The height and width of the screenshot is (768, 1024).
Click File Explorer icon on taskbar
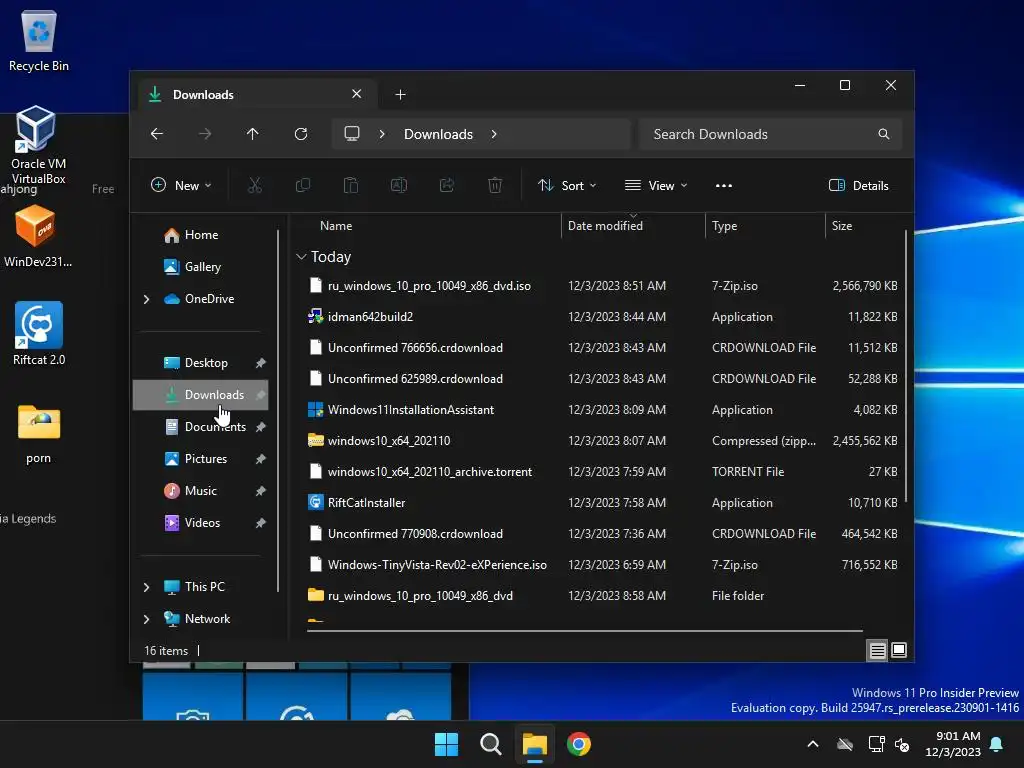(x=534, y=744)
